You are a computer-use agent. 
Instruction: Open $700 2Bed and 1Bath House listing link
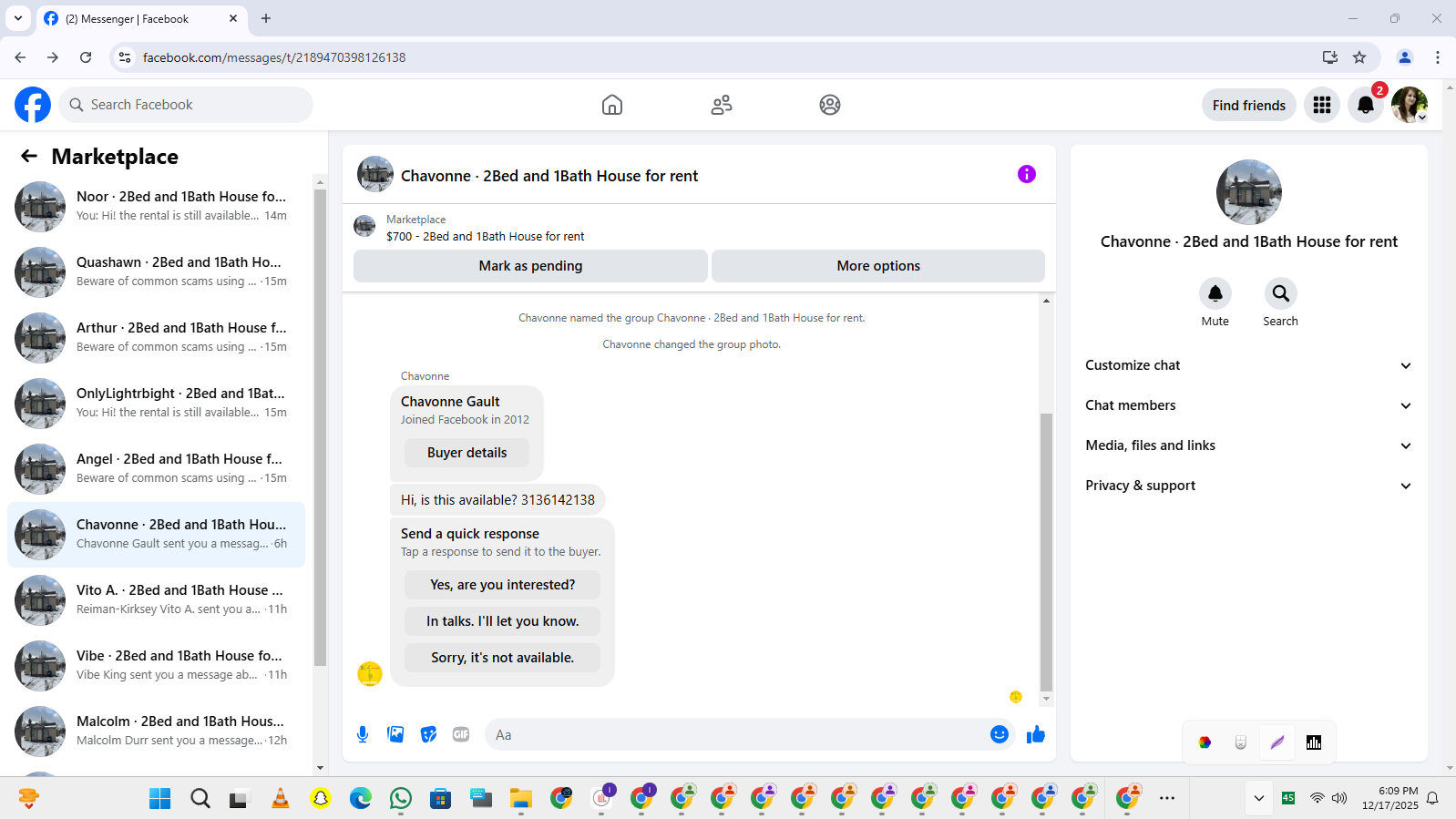(x=485, y=236)
